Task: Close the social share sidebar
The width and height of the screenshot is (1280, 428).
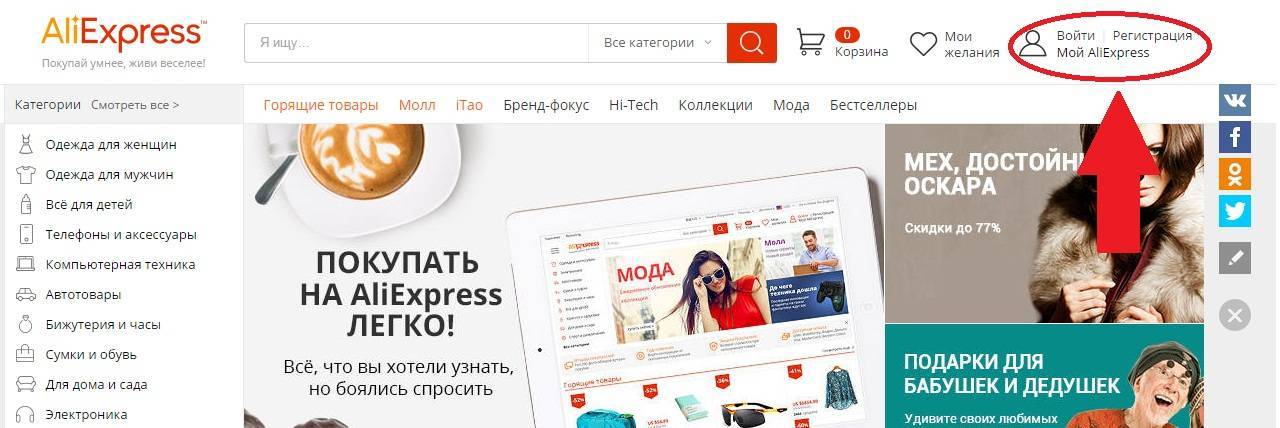Action: (x=1235, y=315)
